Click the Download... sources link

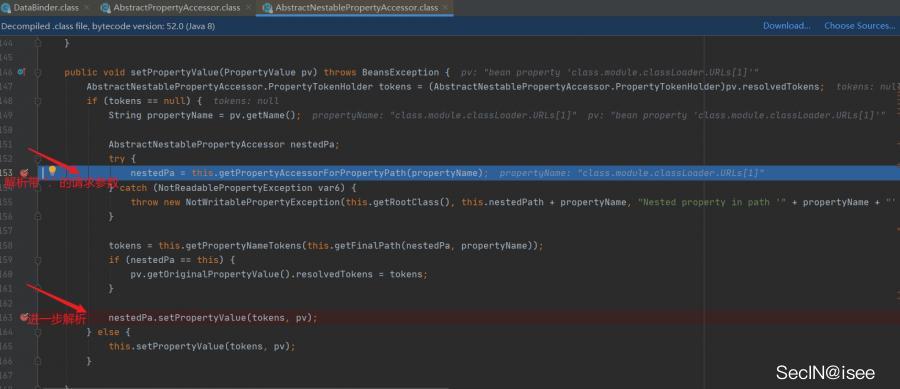[786, 26]
